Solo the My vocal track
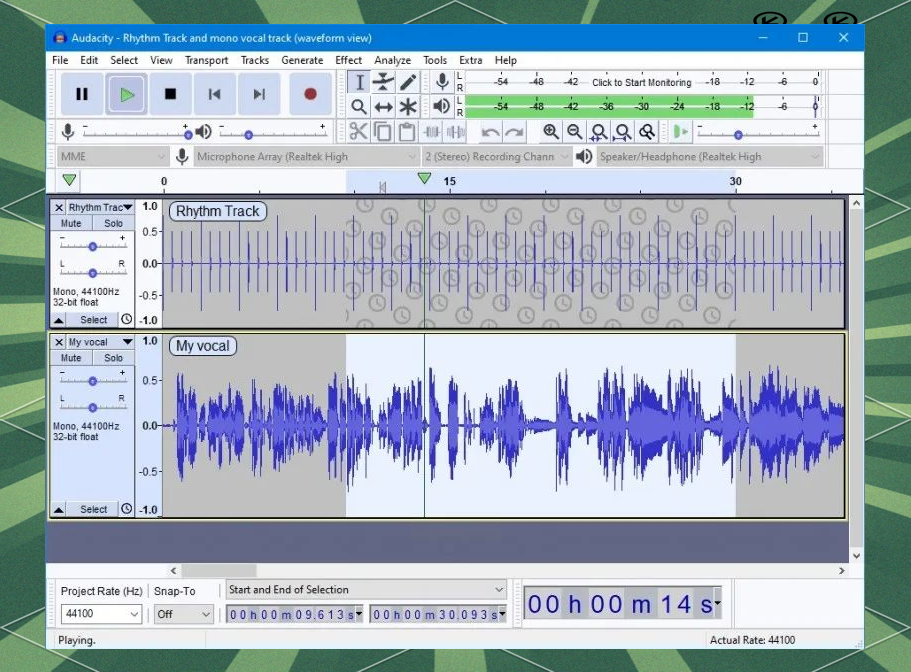The width and height of the screenshot is (911, 672). [113, 358]
